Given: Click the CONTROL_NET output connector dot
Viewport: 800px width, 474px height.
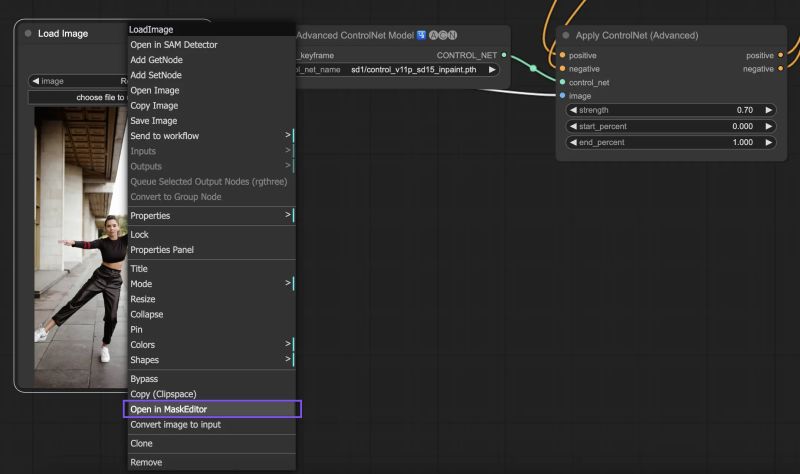Looking at the screenshot, I should click(504, 55).
